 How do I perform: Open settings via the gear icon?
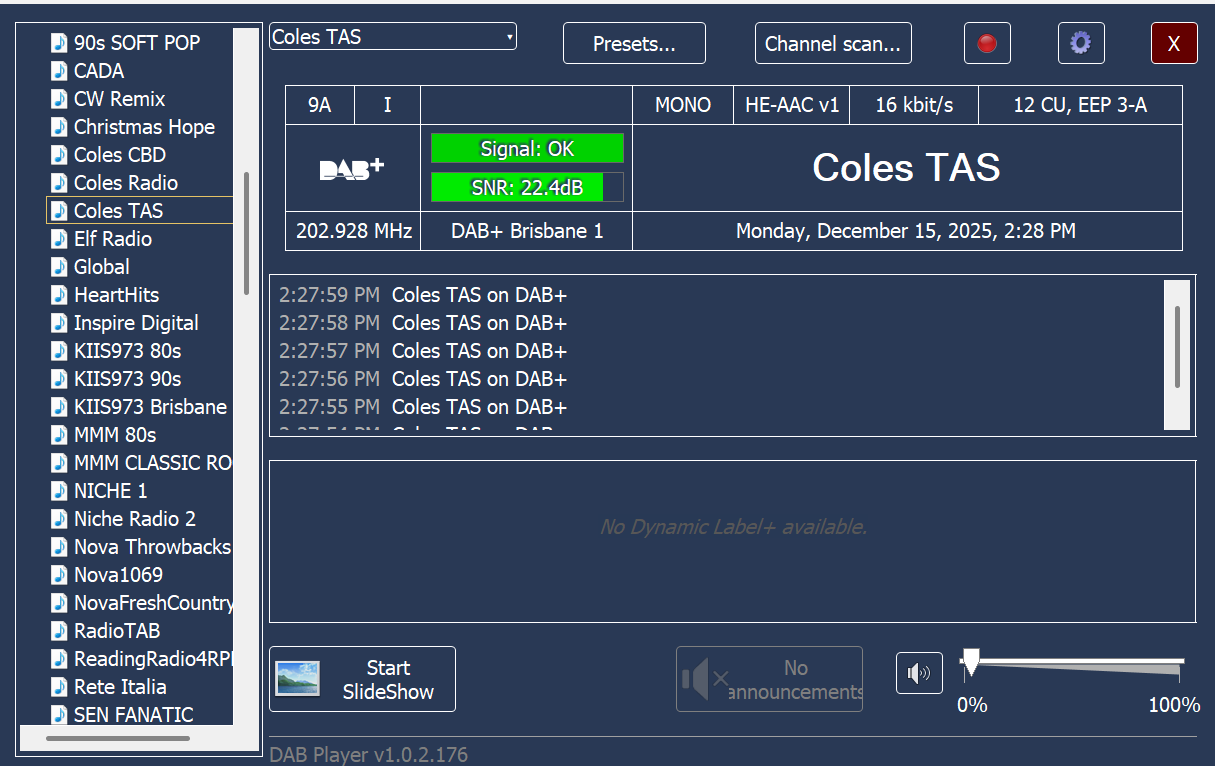pyautogui.click(x=1081, y=43)
